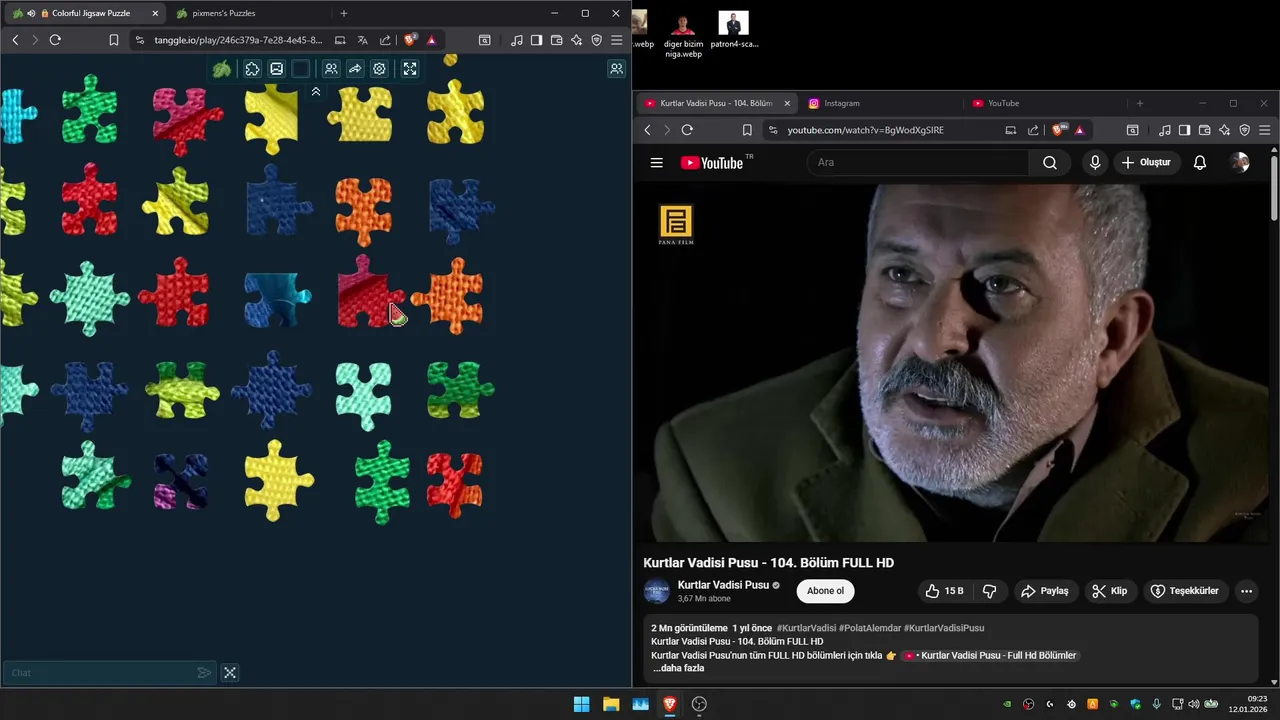1280x720 pixels.
Task: Toggle the sidebar in the Tanggle browser window
Action: pyautogui.click(x=536, y=40)
